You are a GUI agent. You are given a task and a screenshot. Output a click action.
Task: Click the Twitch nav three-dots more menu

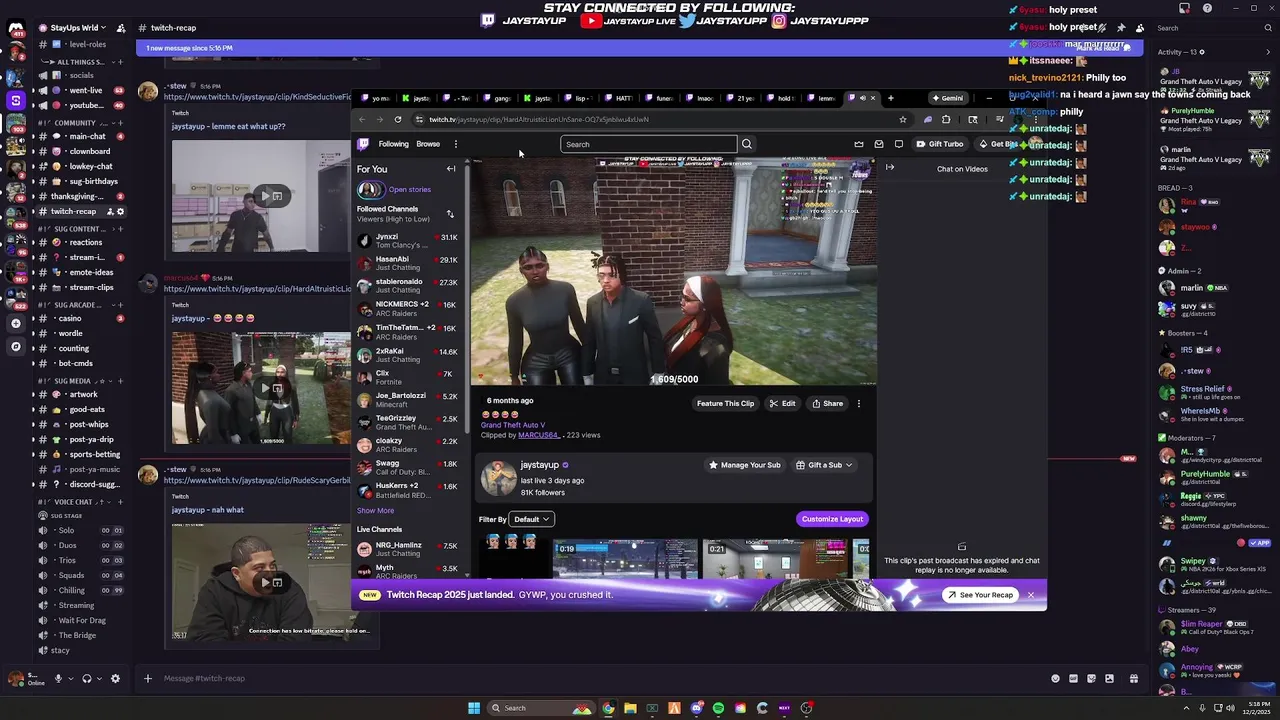tap(455, 144)
